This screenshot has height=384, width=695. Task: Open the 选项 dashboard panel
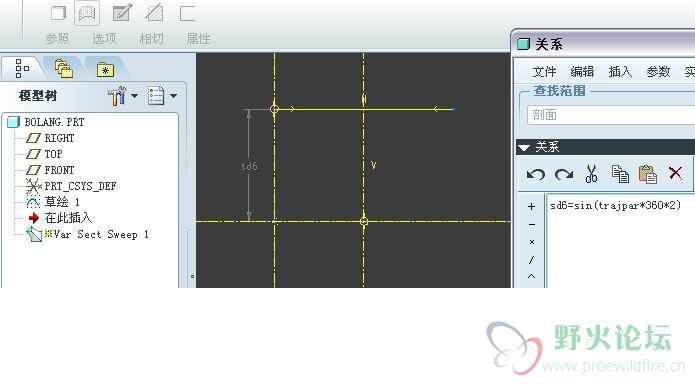pyautogui.click(x=104, y=39)
